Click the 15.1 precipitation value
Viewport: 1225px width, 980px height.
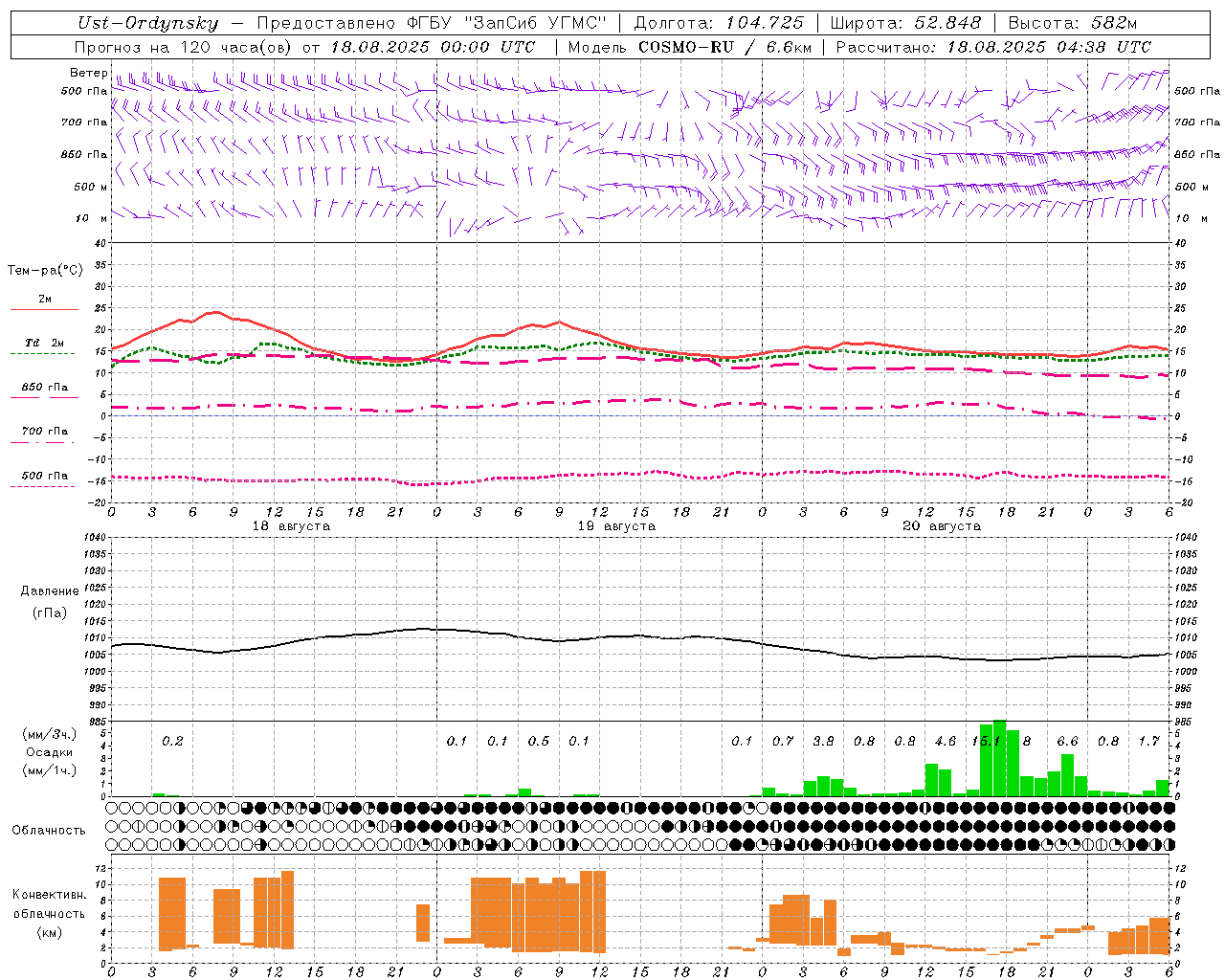coord(986,742)
